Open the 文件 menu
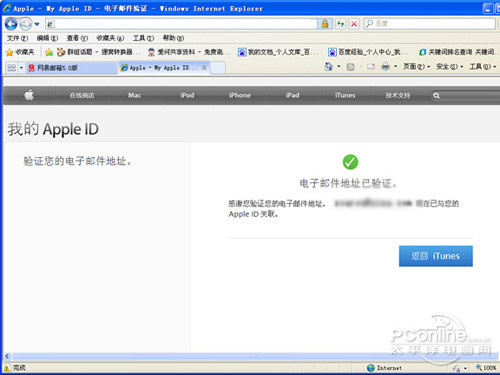 pos(17,38)
